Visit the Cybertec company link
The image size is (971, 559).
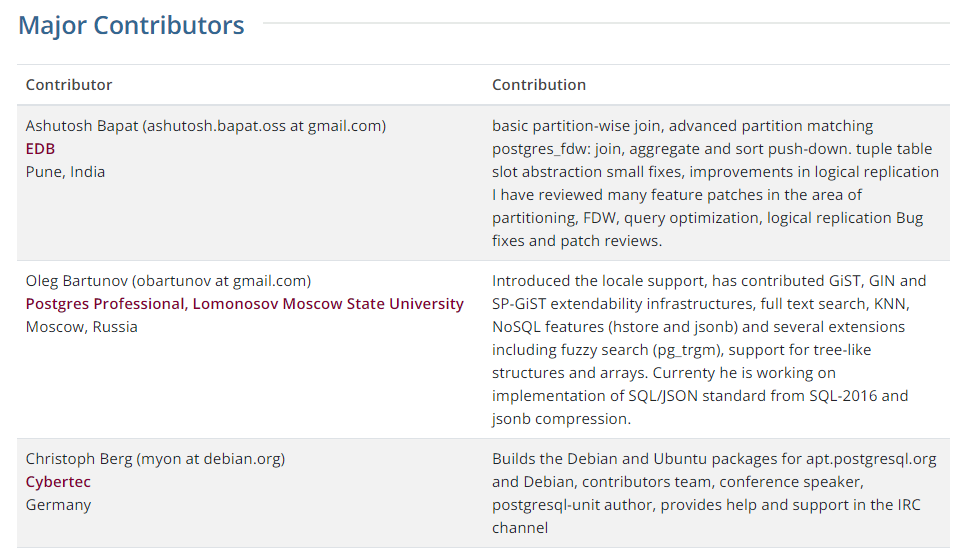pos(58,482)
